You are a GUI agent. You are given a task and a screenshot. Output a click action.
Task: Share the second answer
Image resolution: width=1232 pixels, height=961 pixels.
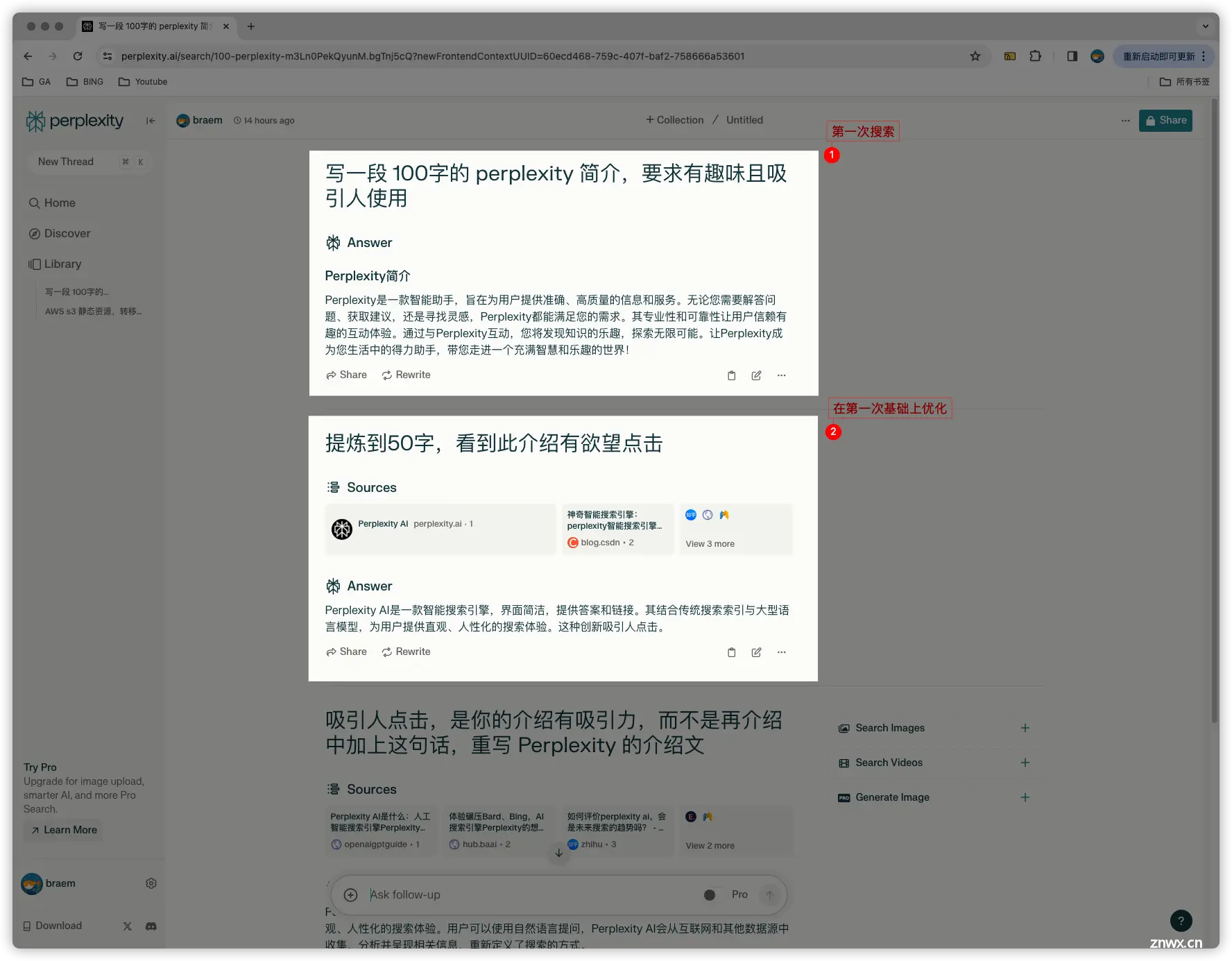click(x=346, y=652)
